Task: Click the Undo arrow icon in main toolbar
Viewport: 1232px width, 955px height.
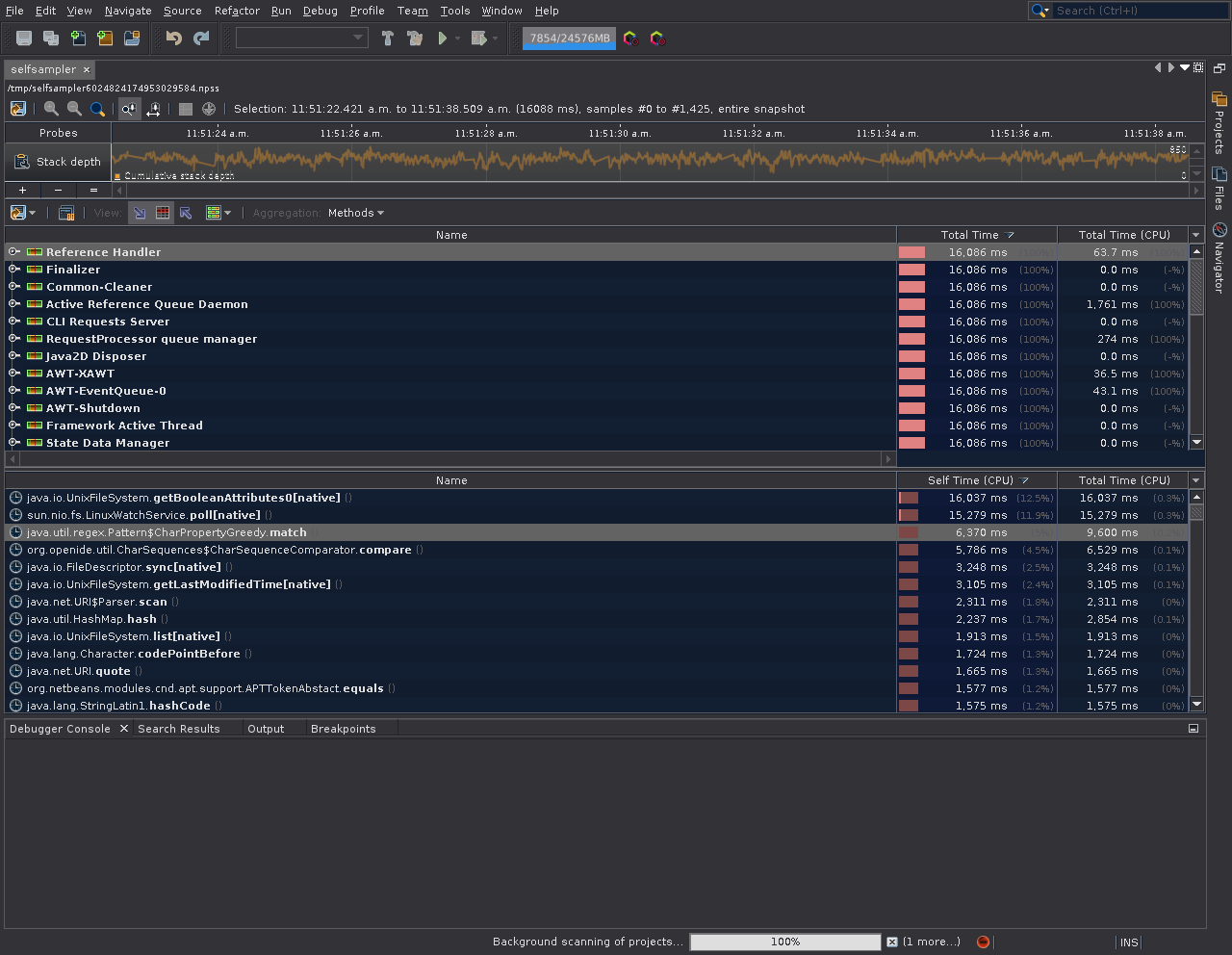Action: point(172,39)
